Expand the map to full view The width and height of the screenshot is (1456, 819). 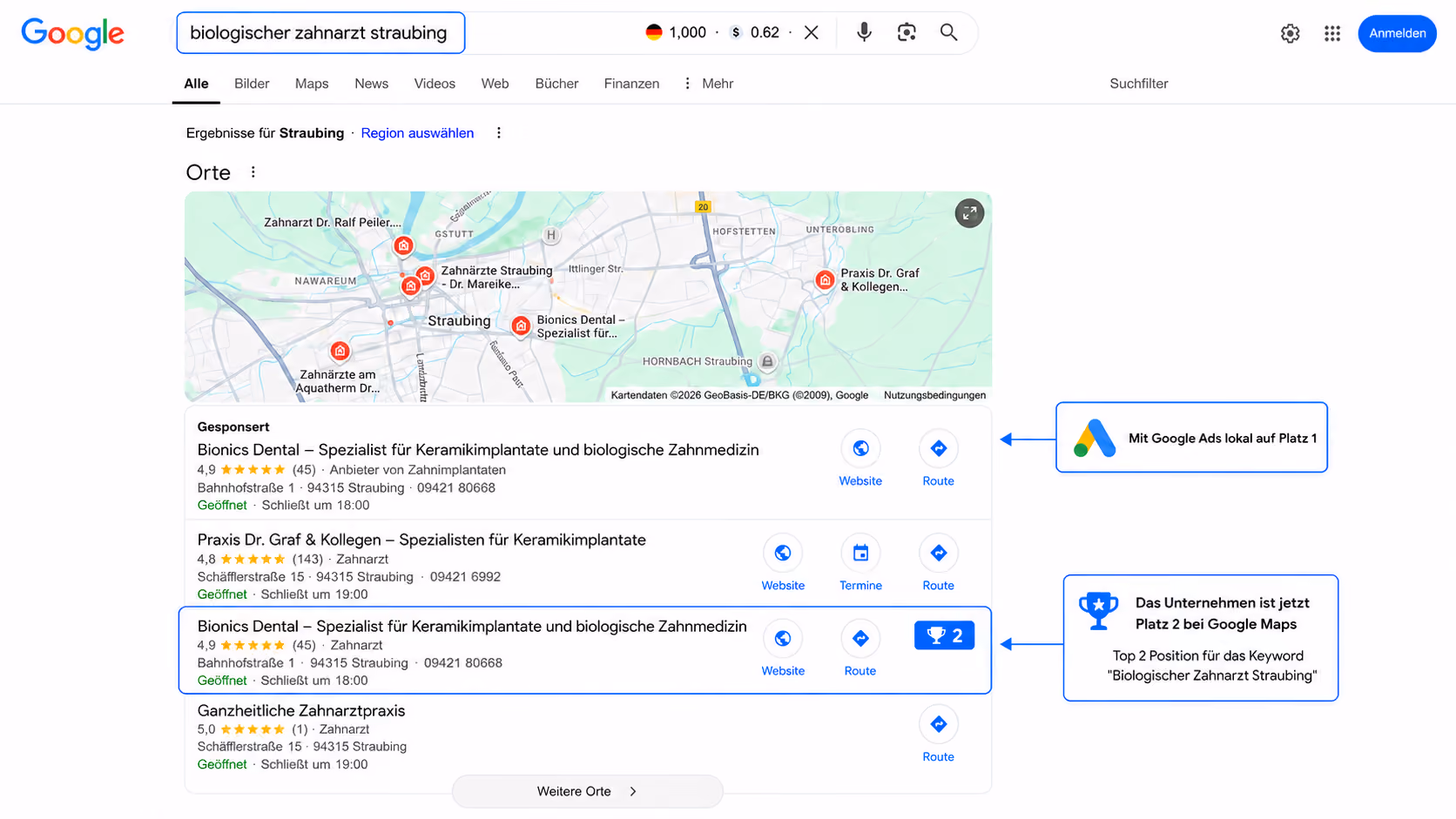click(969, 213)
